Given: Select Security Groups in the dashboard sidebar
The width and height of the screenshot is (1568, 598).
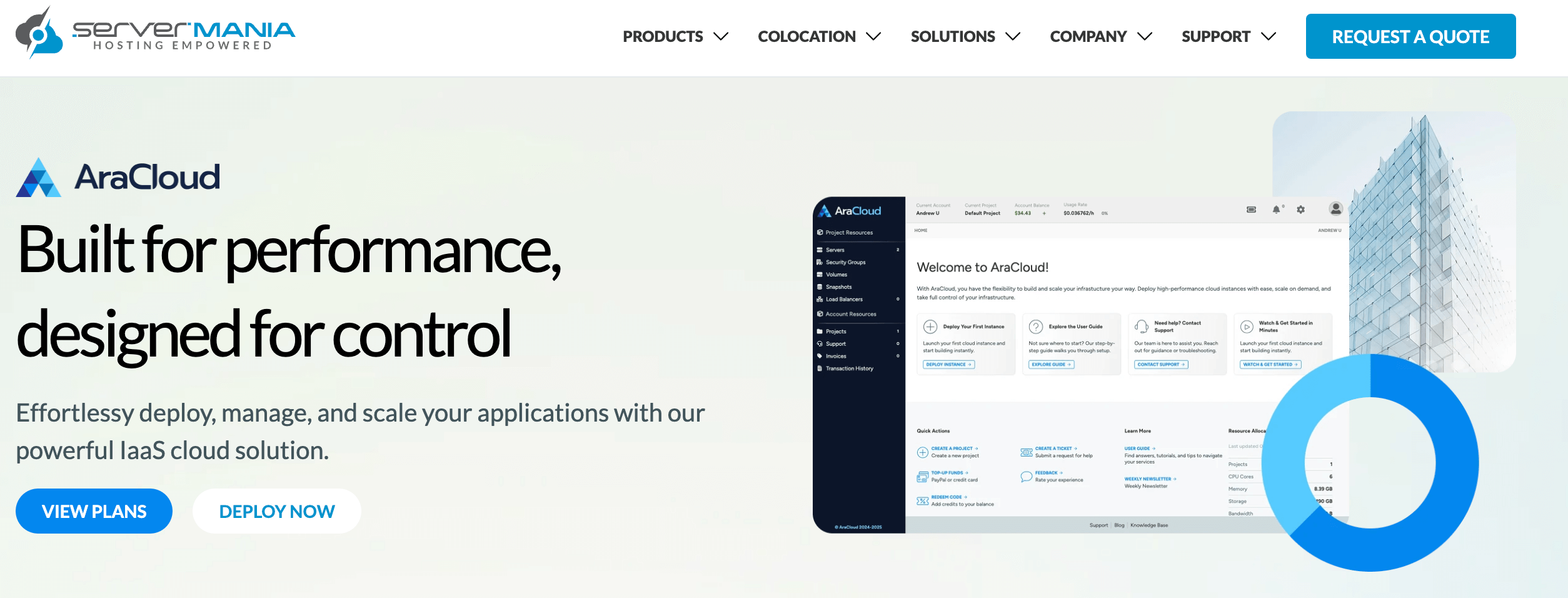Looking at the screenshot, I should [845, 262].
